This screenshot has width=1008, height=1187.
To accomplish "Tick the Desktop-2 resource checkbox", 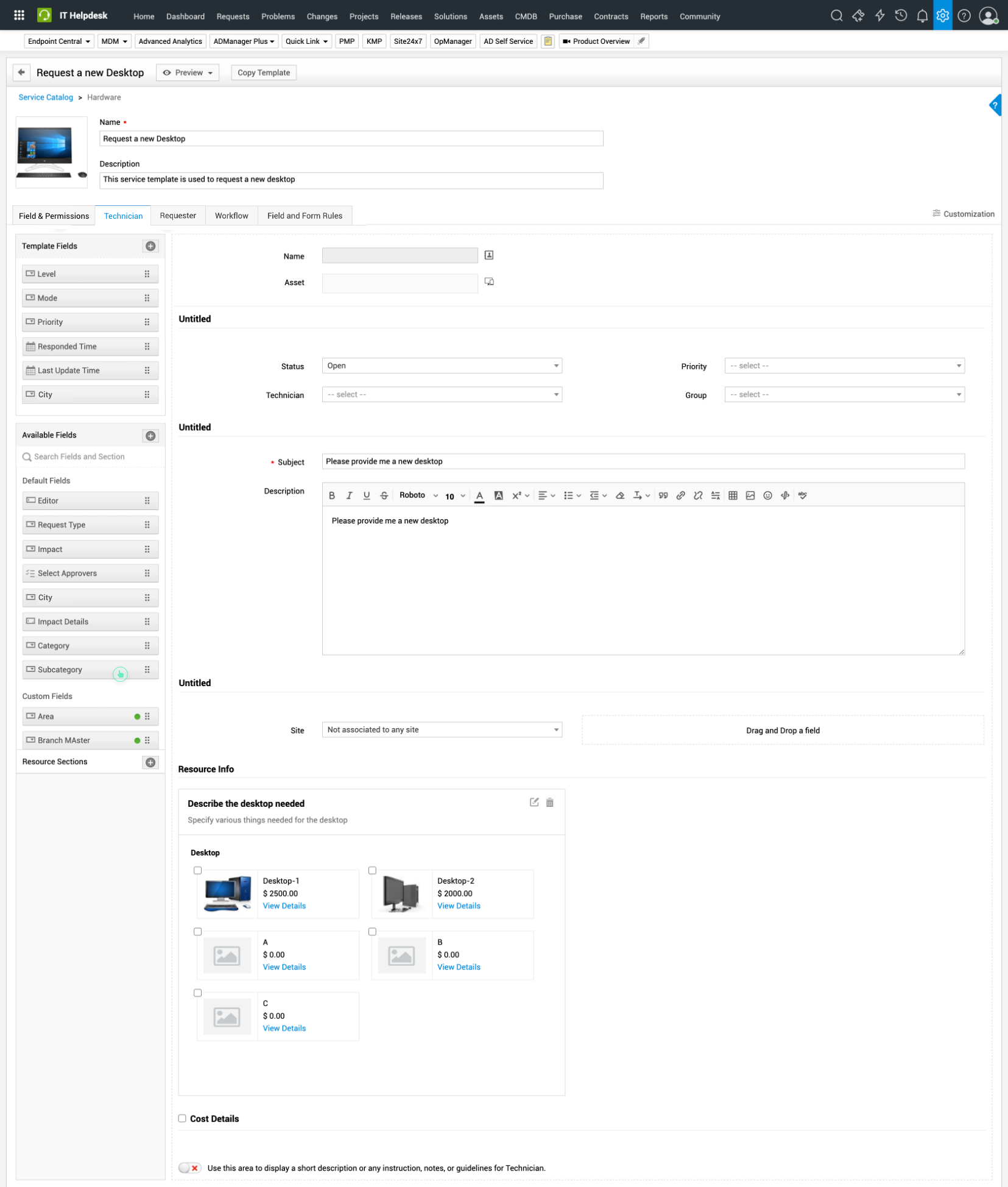I will point(372,871).
